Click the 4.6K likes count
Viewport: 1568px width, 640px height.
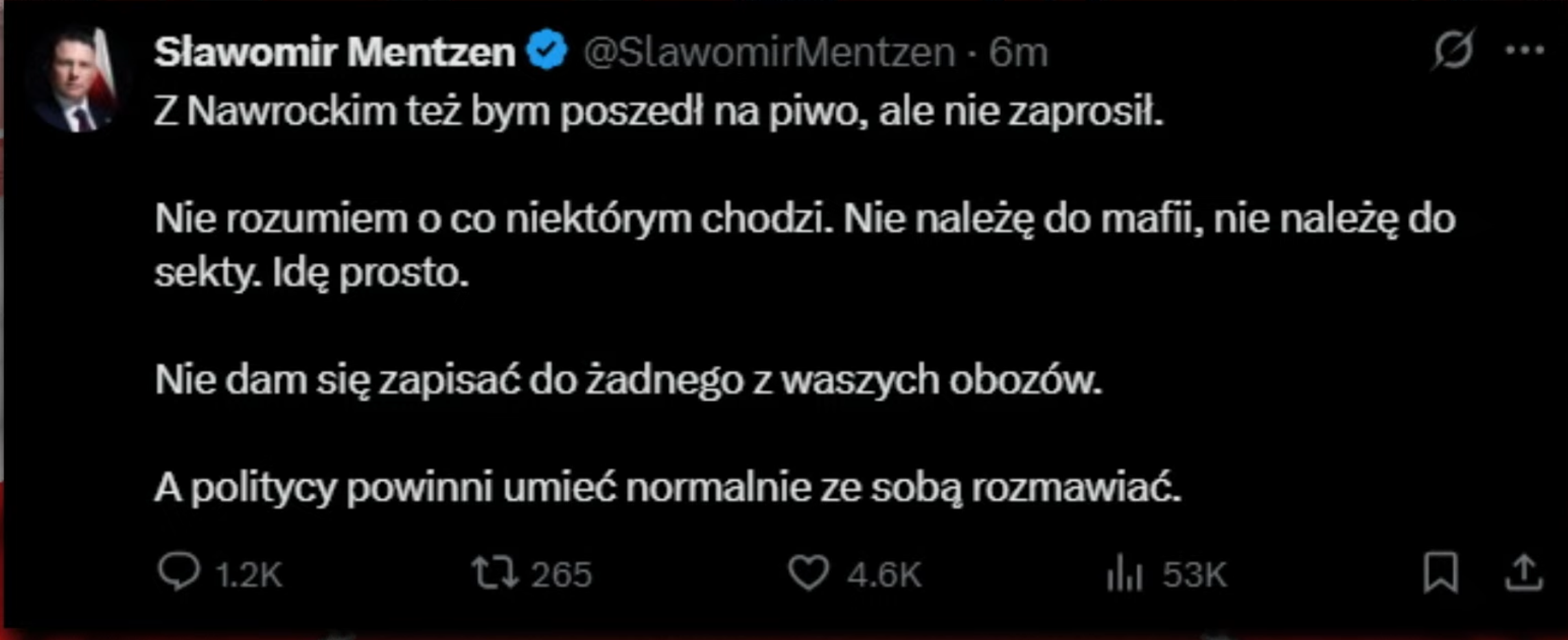tap(884, 575)
